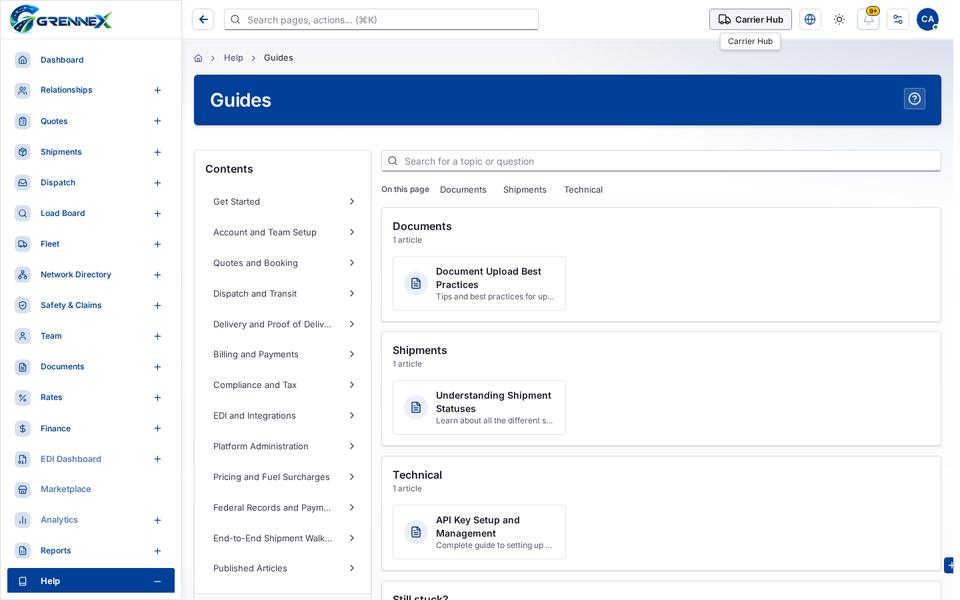960x600 pixels.
Task: Click the Help breadcrumb link
Action: coord(233,58)
